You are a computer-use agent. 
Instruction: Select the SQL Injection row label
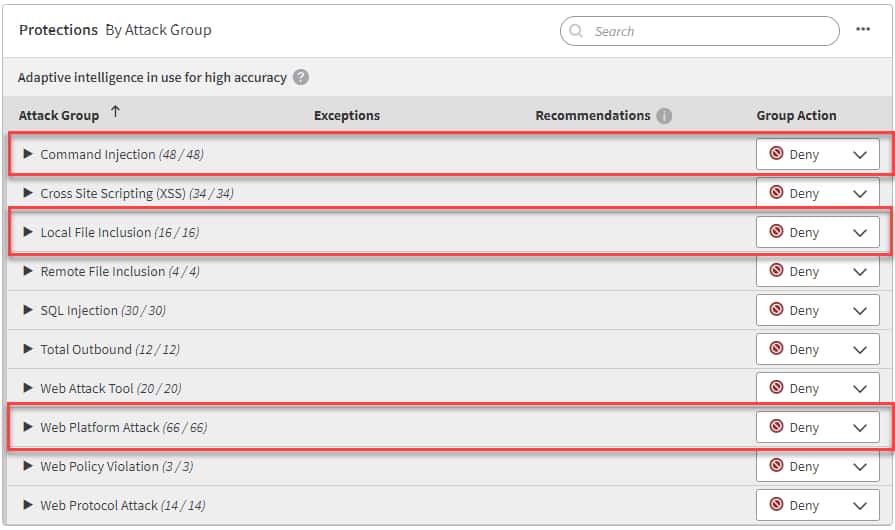tap(79, 311)
